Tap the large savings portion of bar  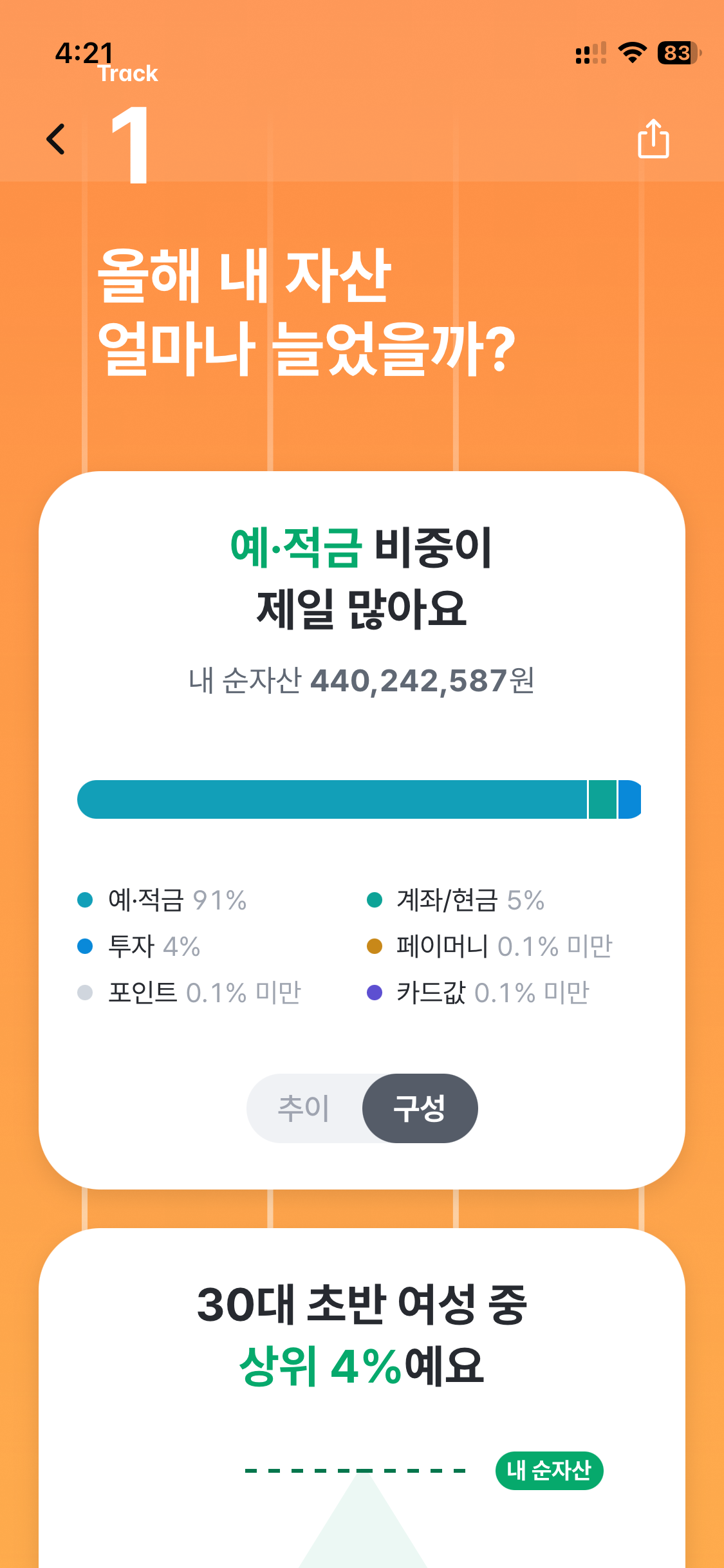pyautogui.click(x=332, y=799)
